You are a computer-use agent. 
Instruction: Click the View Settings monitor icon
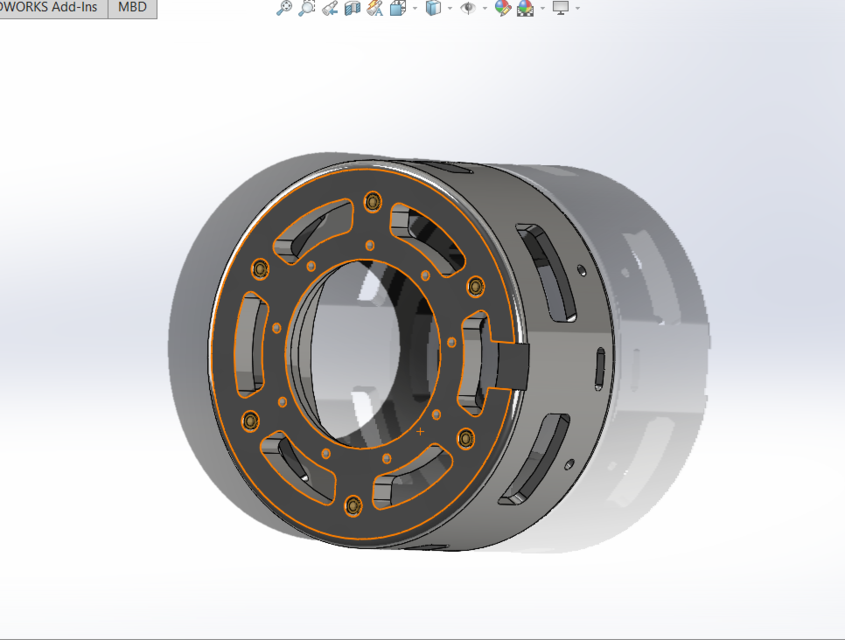point(560,8)
